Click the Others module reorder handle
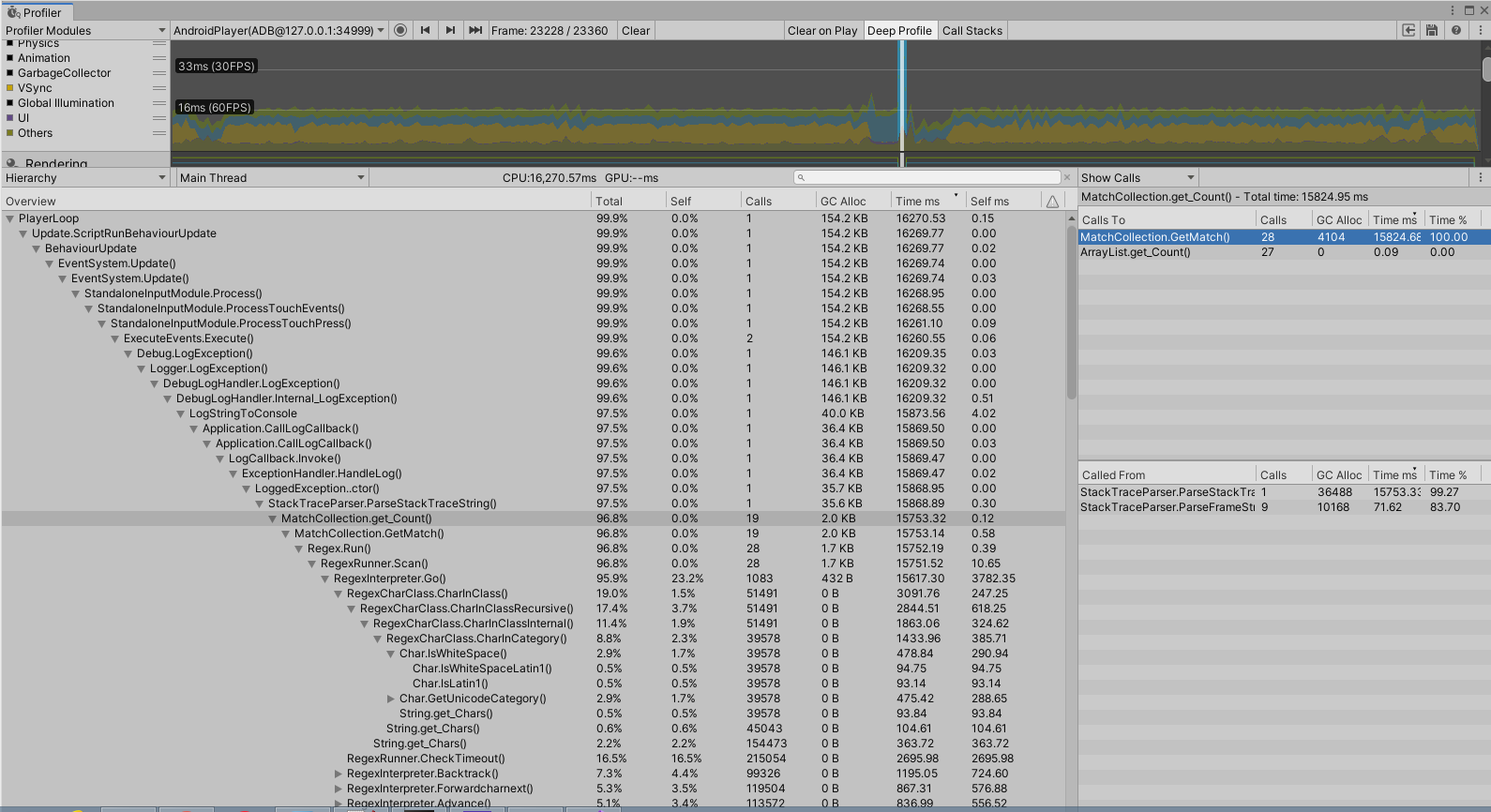Viewport: 1491px width, 812px height. point(159,133)
